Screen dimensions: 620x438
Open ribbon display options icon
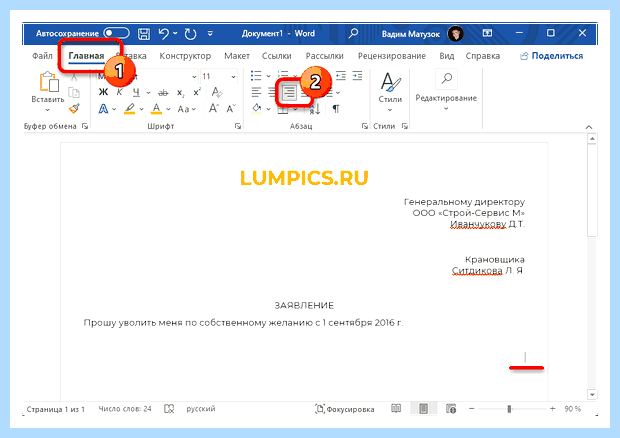(487, 33)
